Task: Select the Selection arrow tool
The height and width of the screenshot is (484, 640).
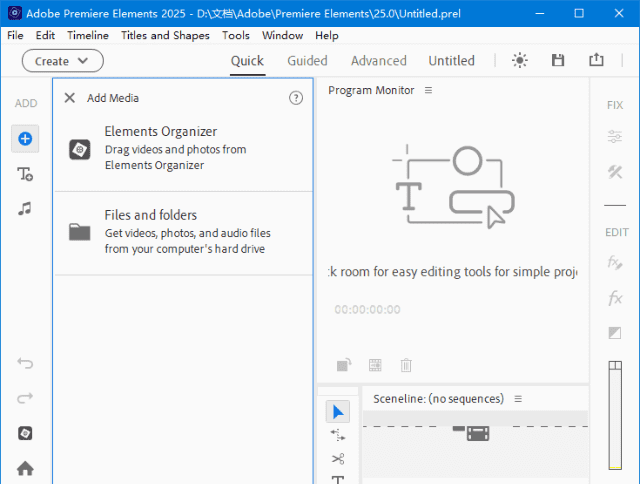Action: (338, 412)
